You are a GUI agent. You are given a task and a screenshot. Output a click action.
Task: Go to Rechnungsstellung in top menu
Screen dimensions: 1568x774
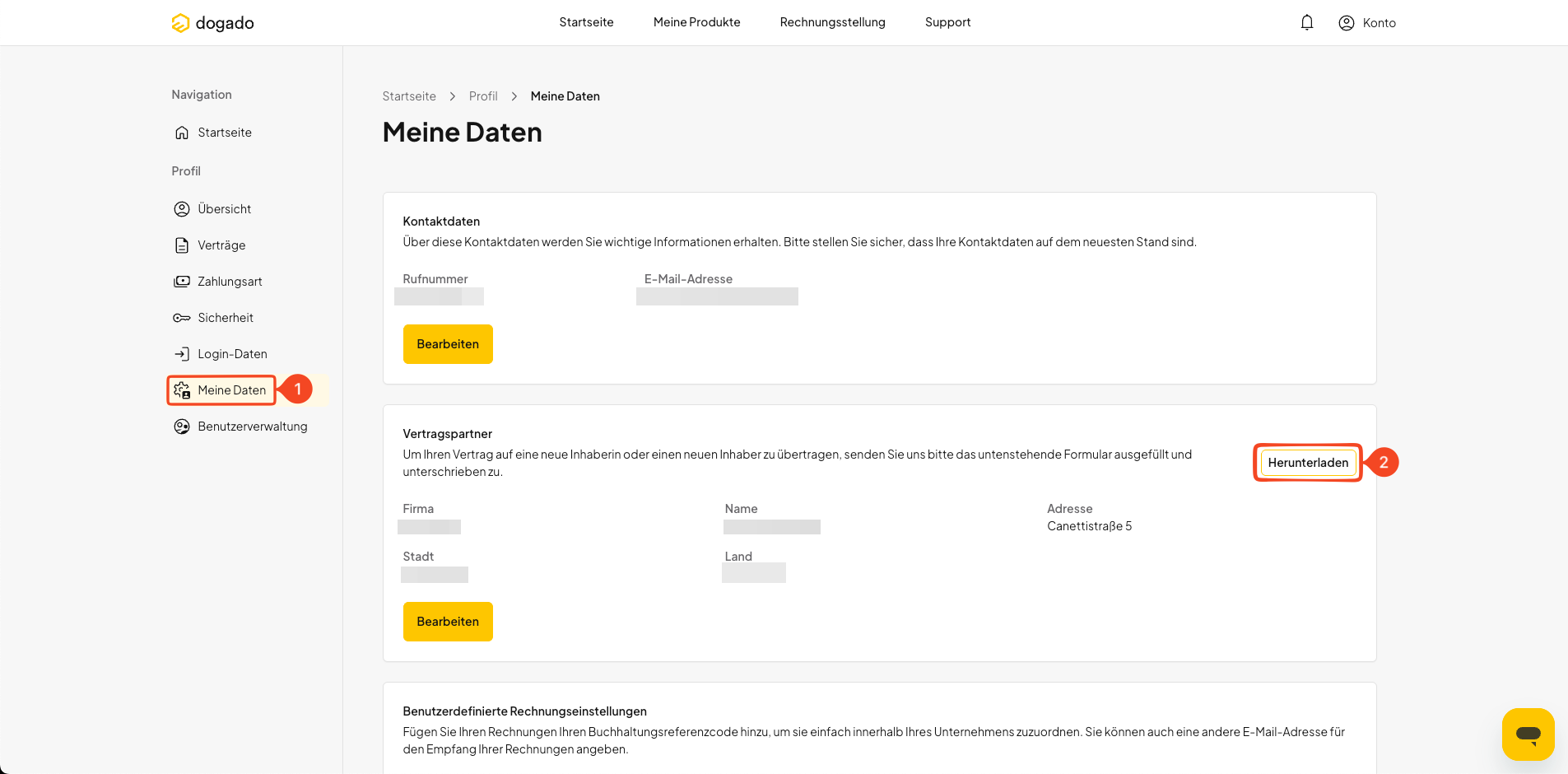(832, 22)
